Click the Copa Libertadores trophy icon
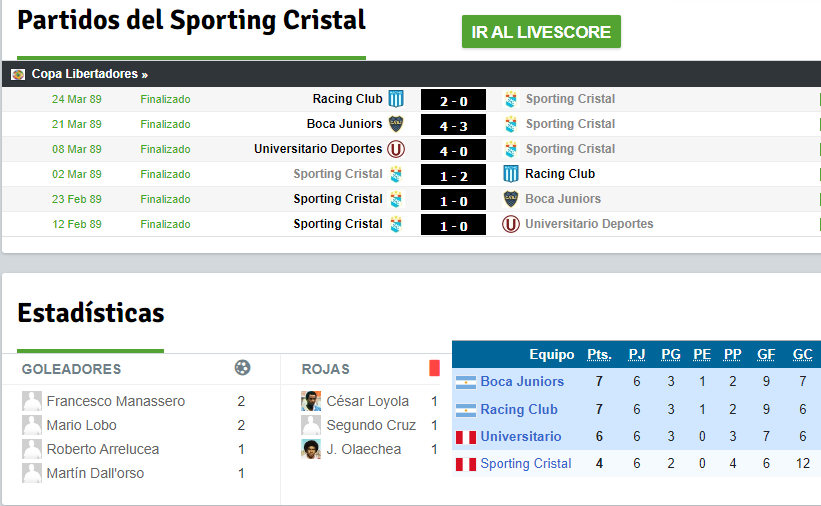Image resolution: width=821 pixels, height=506 pixels. [x=18, y=74]
